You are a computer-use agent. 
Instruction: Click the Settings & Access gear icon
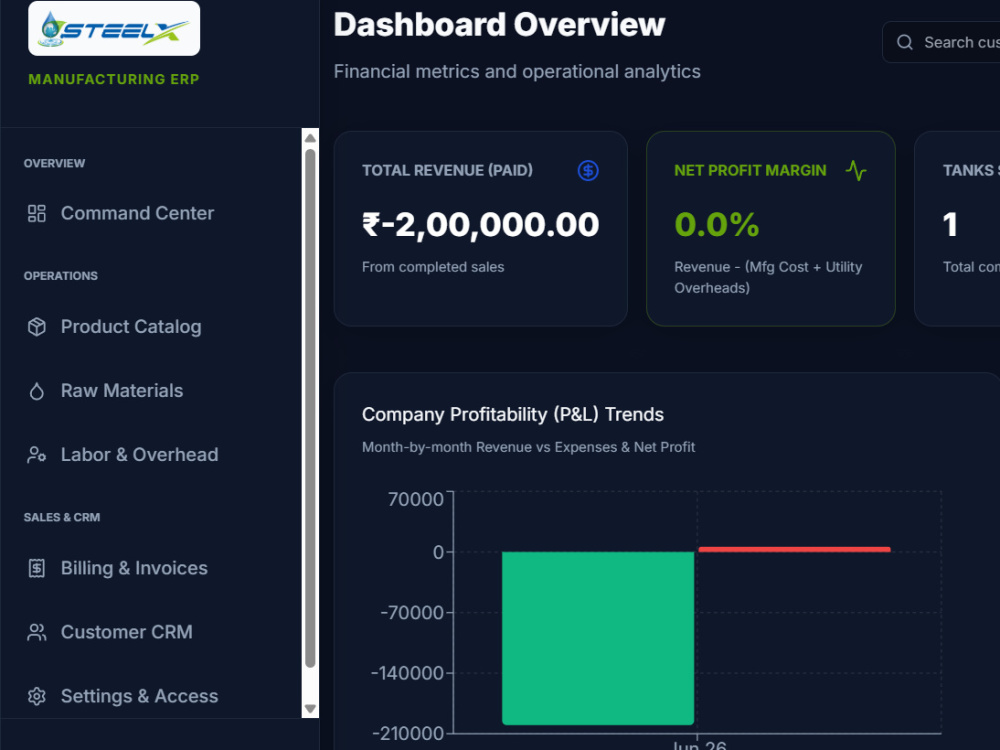pyautogui.click(x=36, y=696)
